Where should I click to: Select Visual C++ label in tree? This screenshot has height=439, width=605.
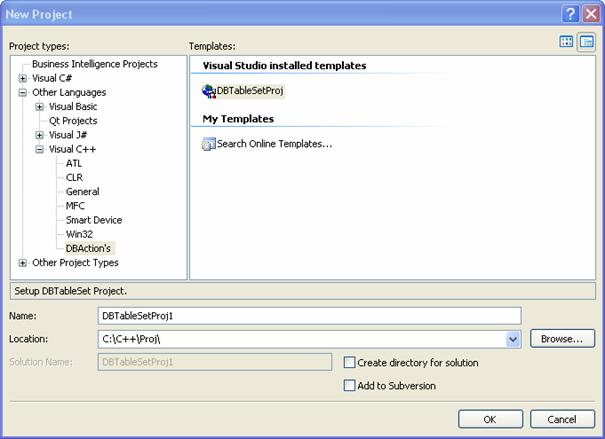pyautogui.click(x=72, y=149)
